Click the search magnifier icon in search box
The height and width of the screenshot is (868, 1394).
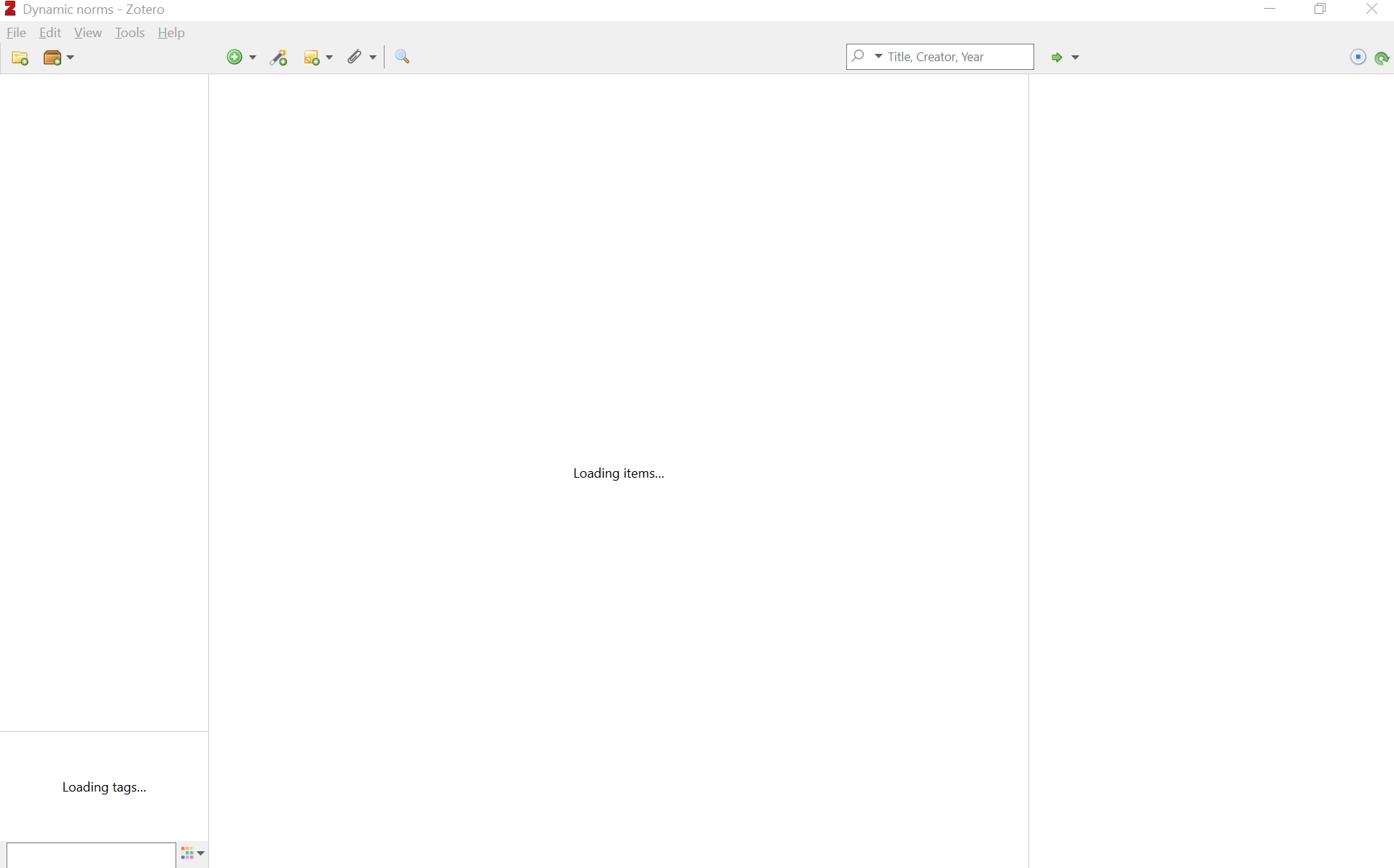[x=859, y=56]
